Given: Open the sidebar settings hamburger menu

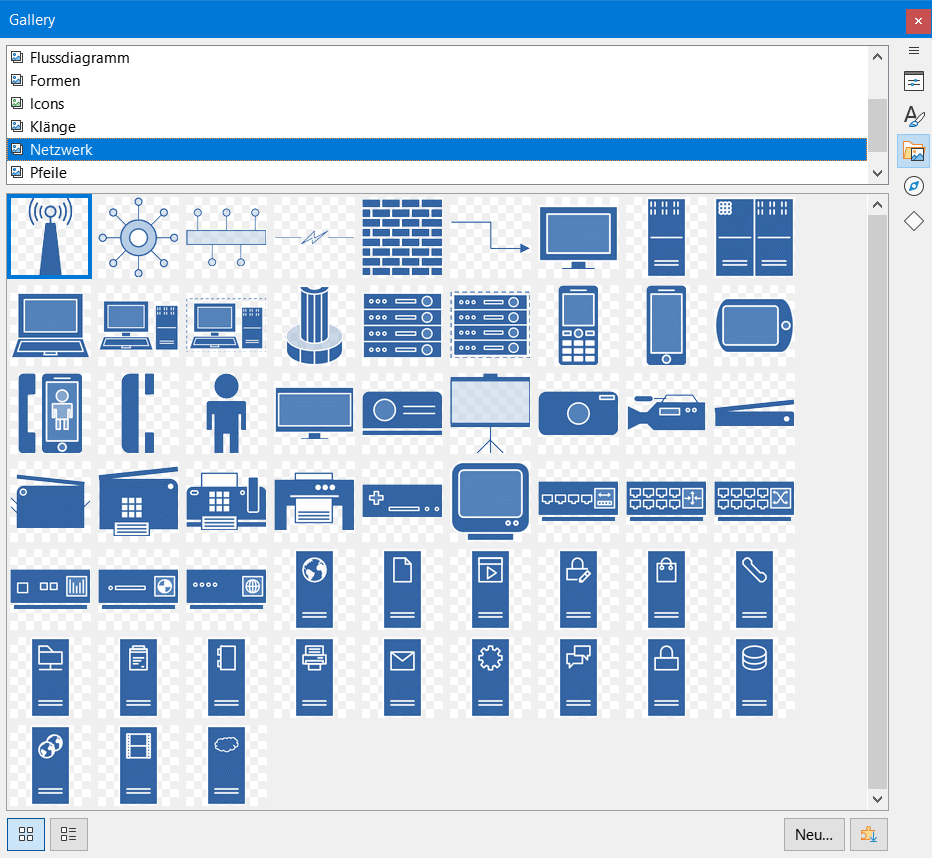Looking at the screenshot, I should click(x=913, y=50).
